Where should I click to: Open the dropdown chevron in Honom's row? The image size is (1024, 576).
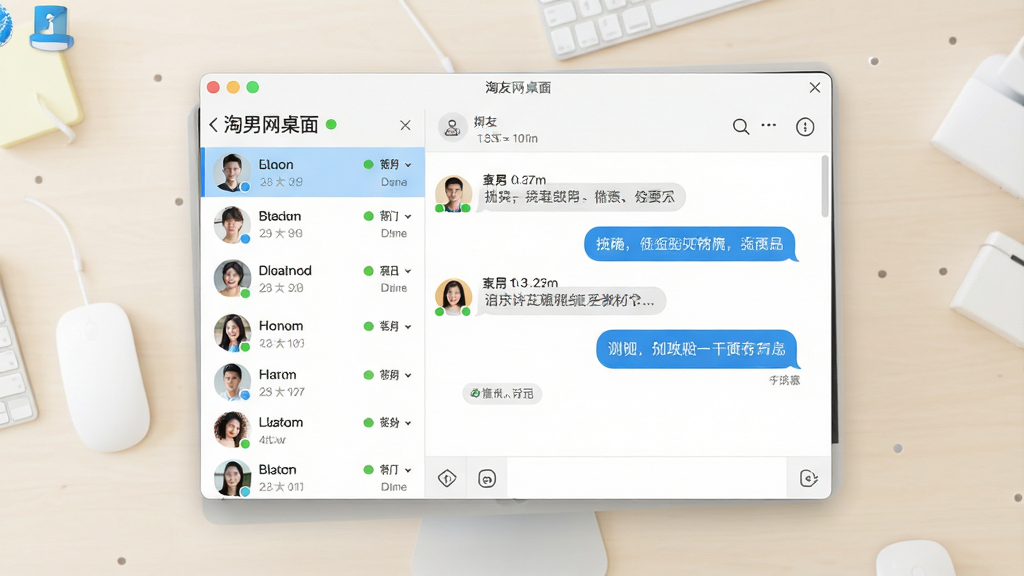click(x=408, y=327)
